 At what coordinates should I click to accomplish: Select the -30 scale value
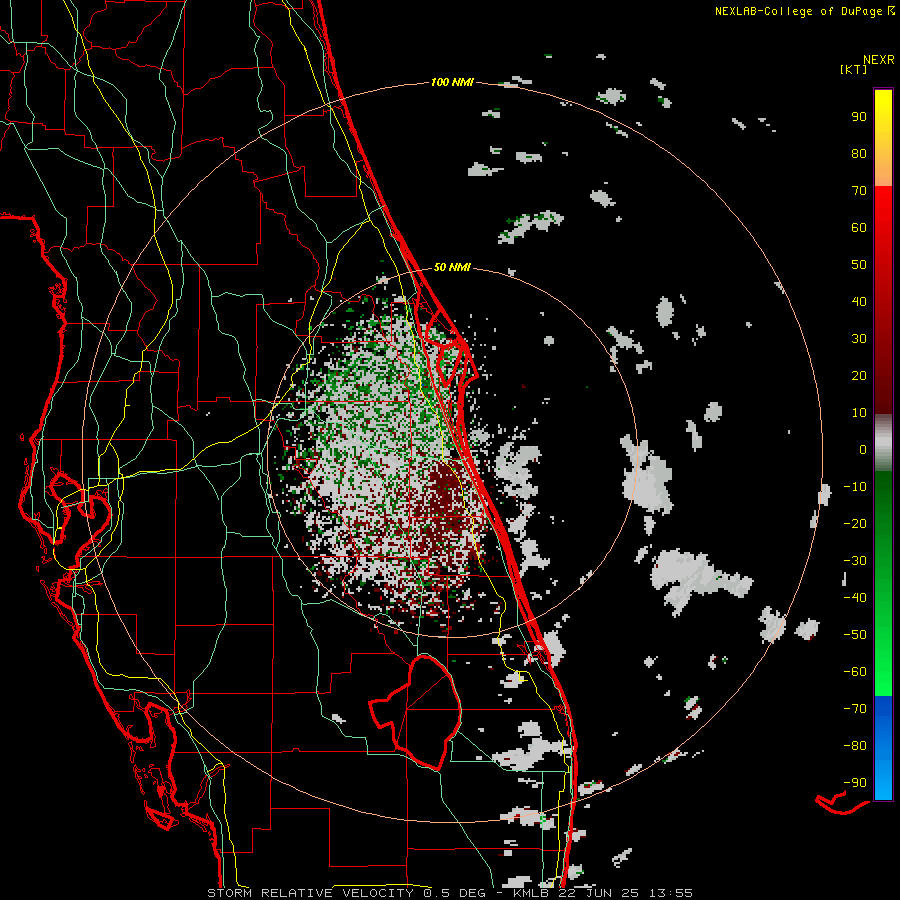point(855,561)
